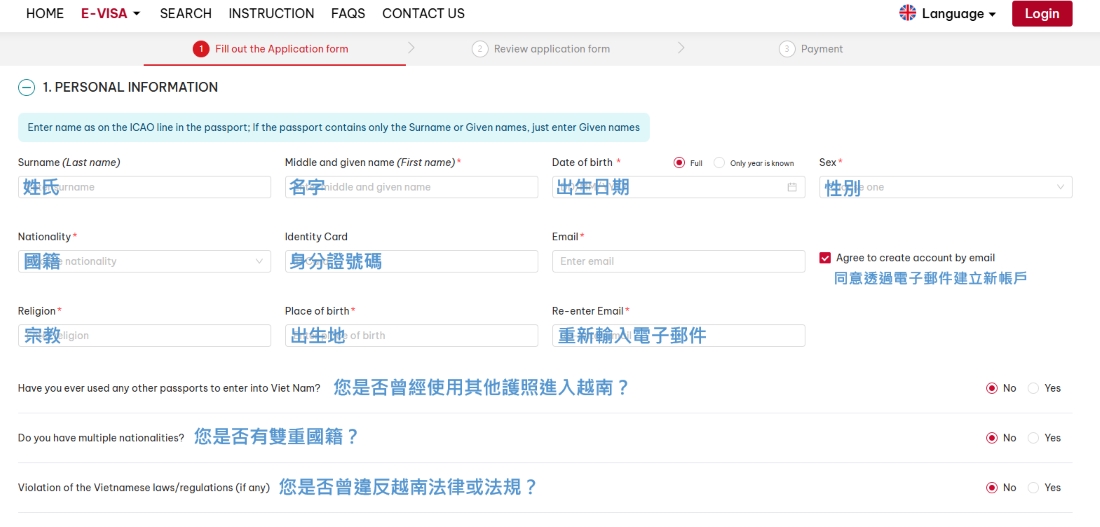Image resolution: width=1100 pixels, height=527 pixels.
Task: Choose Yes for multiple nationalities
Action: pos(1033,438)
